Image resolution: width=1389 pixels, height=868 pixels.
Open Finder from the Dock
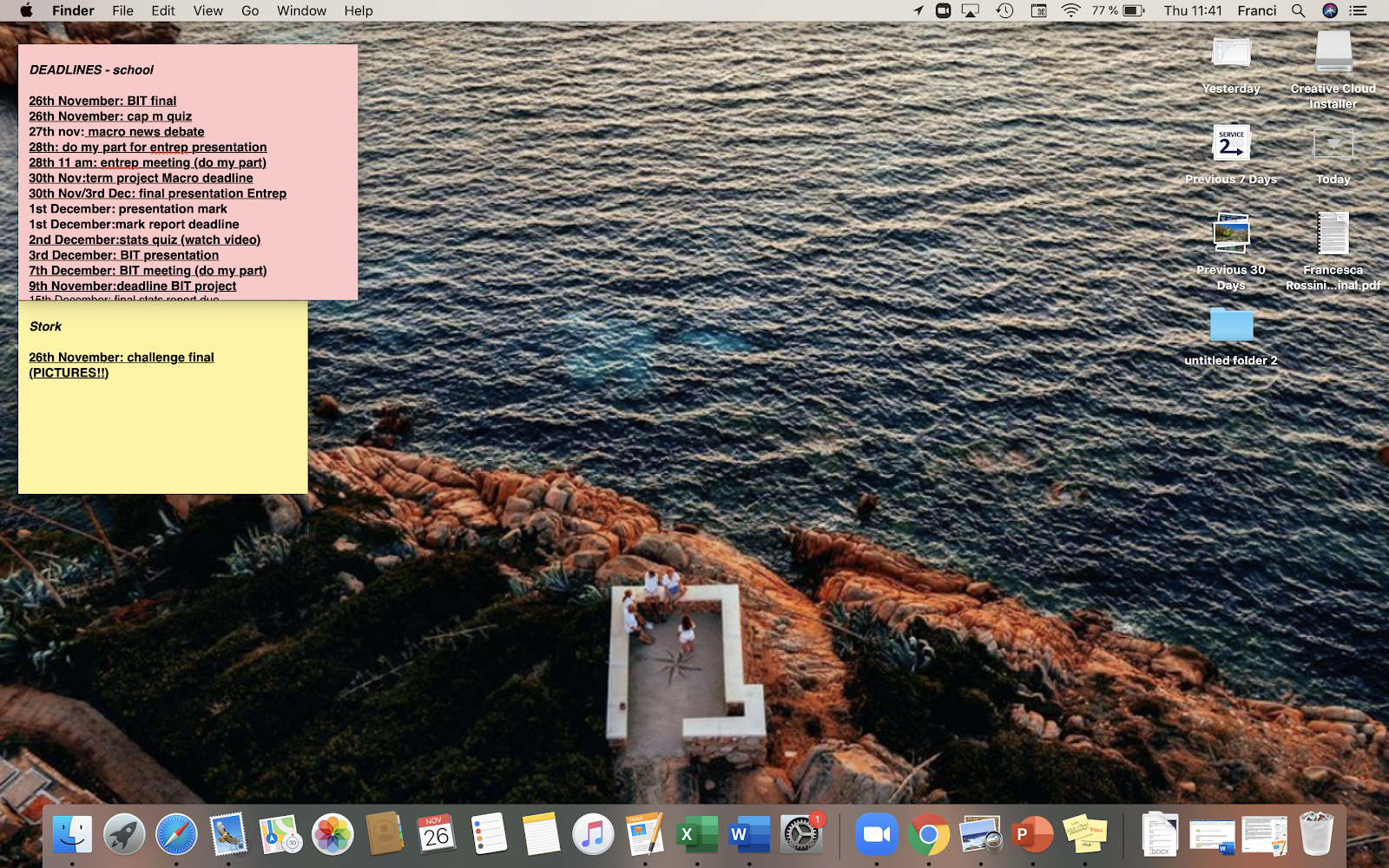pyautogui.click(x=72, y=835)
